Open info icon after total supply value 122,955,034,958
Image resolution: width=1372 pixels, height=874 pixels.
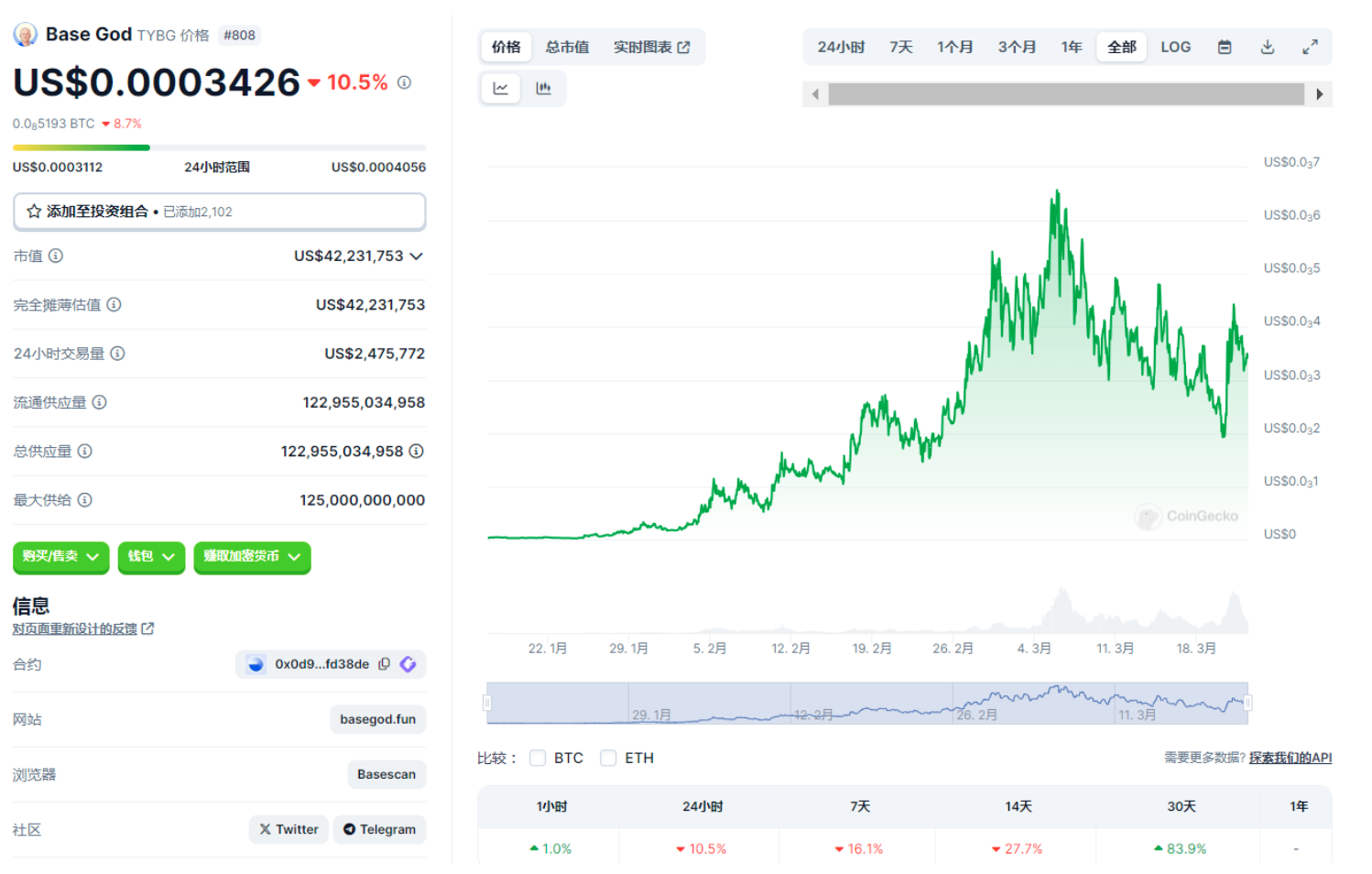pos(416,451)
